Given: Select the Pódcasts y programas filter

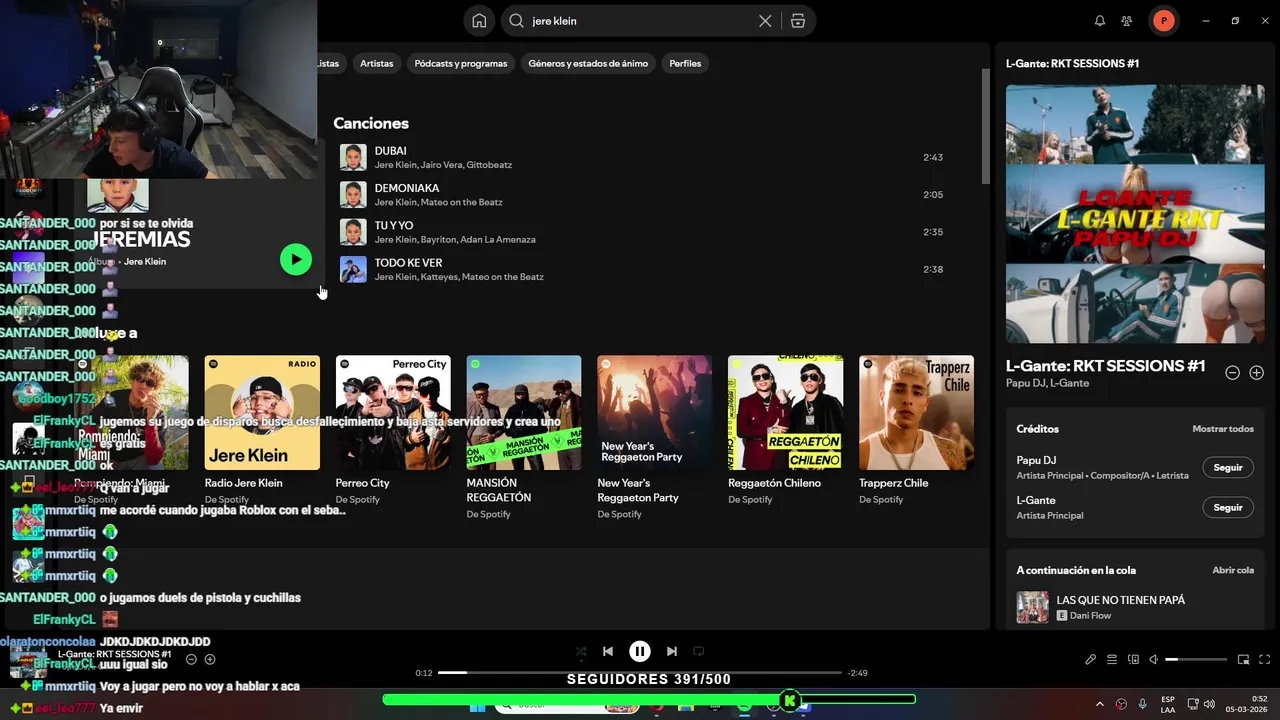Looking at the screenshot, I should point(461,63).
